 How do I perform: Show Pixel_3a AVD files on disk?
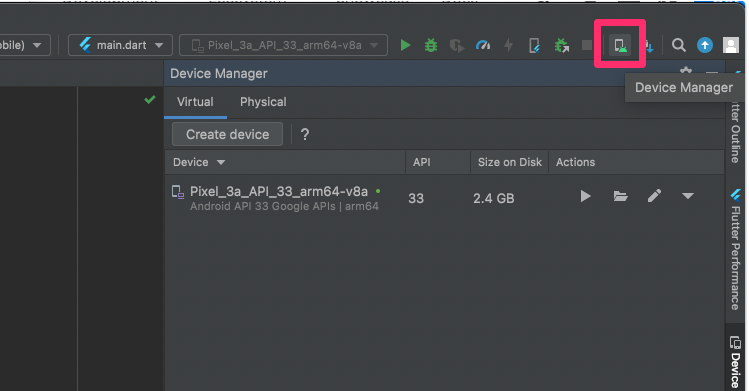(620, 196)
